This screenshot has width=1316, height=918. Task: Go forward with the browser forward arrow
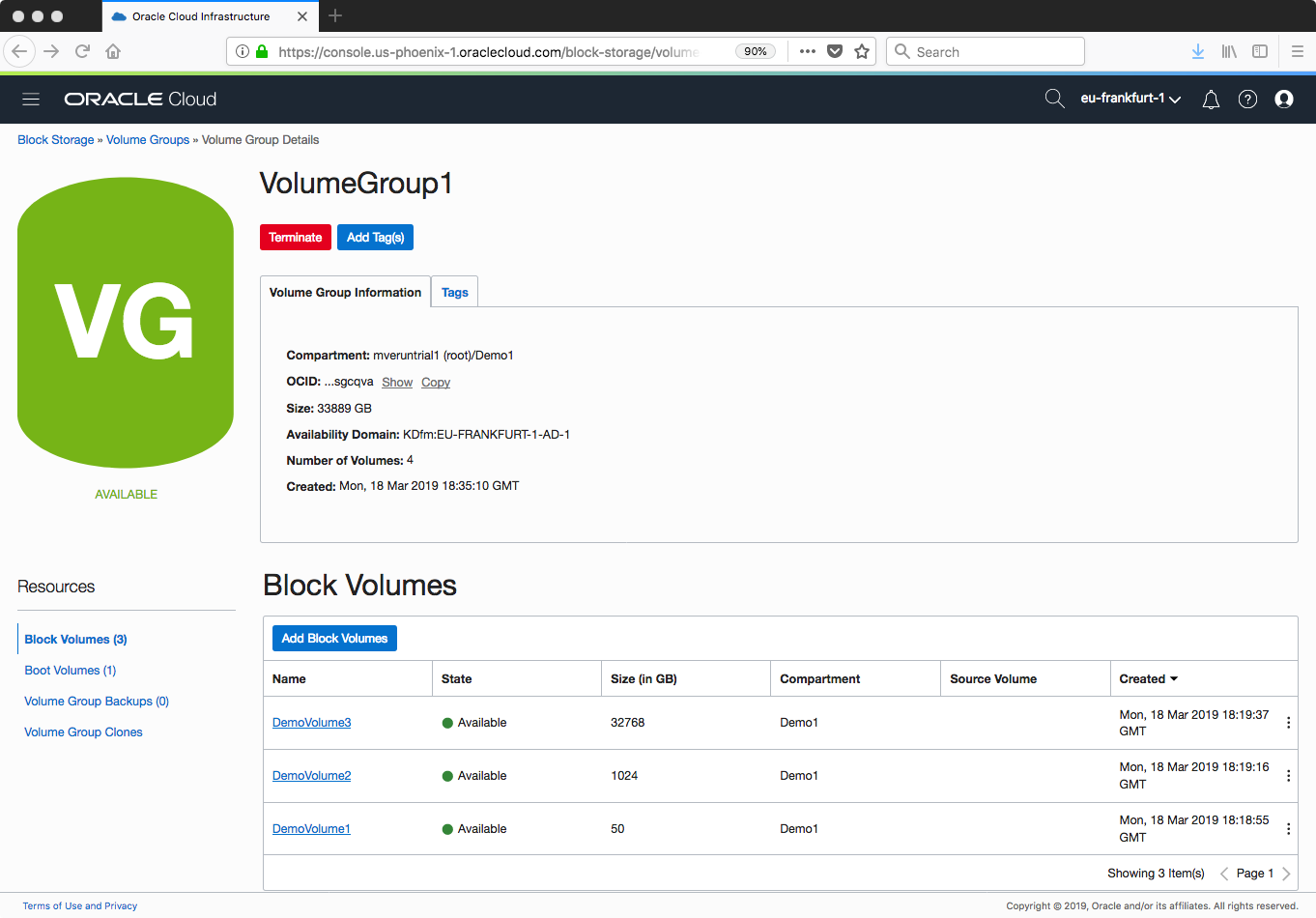click(x=51, y=51)
